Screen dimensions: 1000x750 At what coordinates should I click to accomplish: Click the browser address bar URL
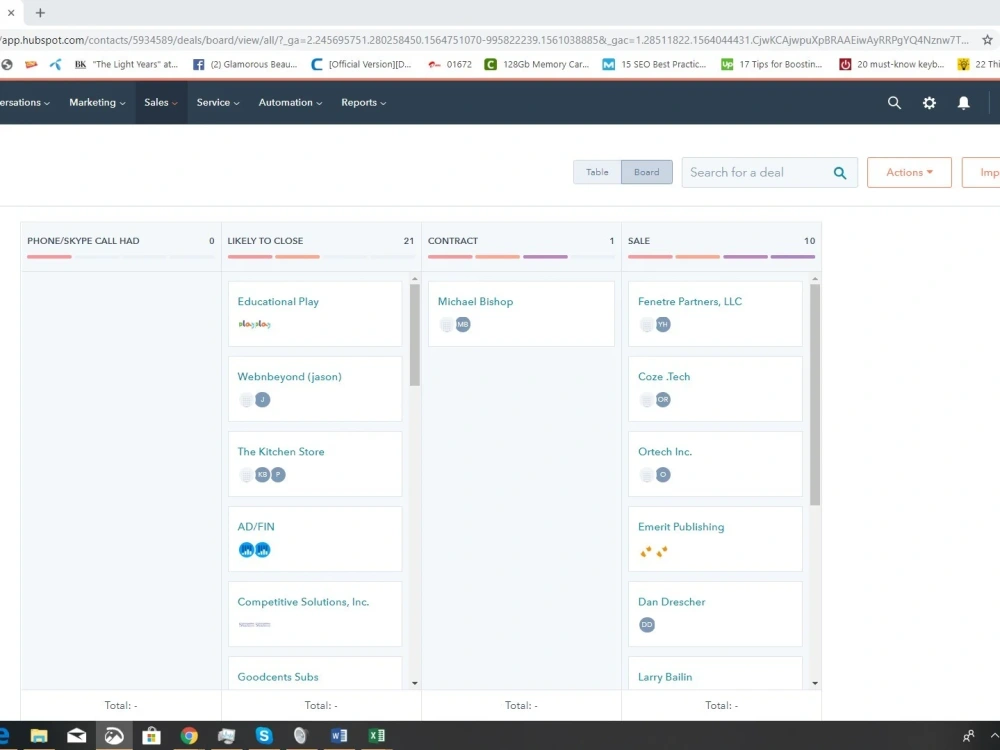coord(485,40)
